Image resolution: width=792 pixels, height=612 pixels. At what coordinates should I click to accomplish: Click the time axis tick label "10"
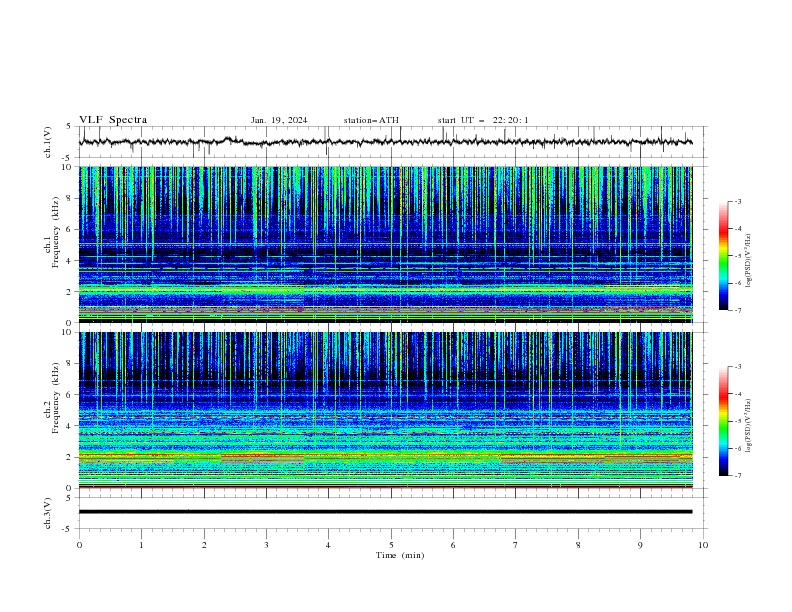(703, 545)
